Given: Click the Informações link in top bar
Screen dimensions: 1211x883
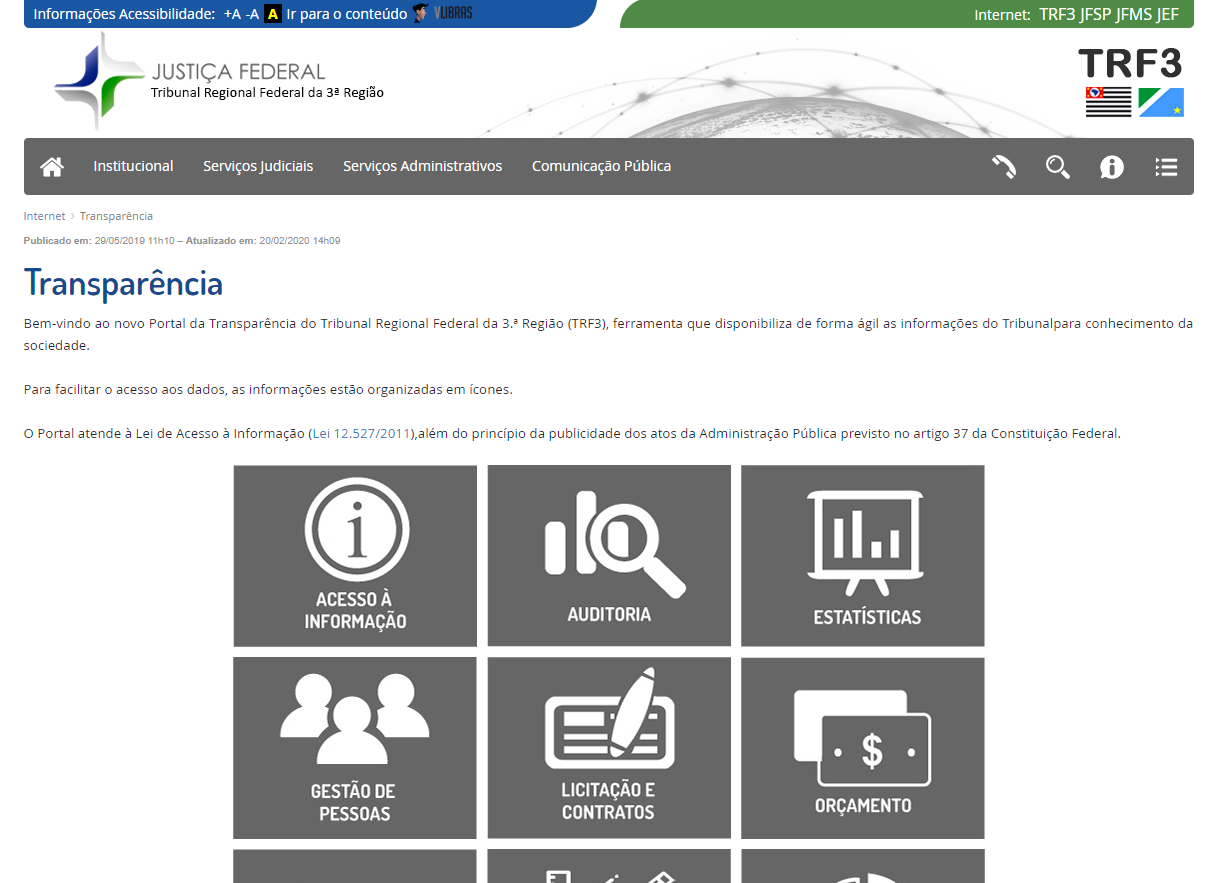Looking at the screenshot, I should 74,14.
